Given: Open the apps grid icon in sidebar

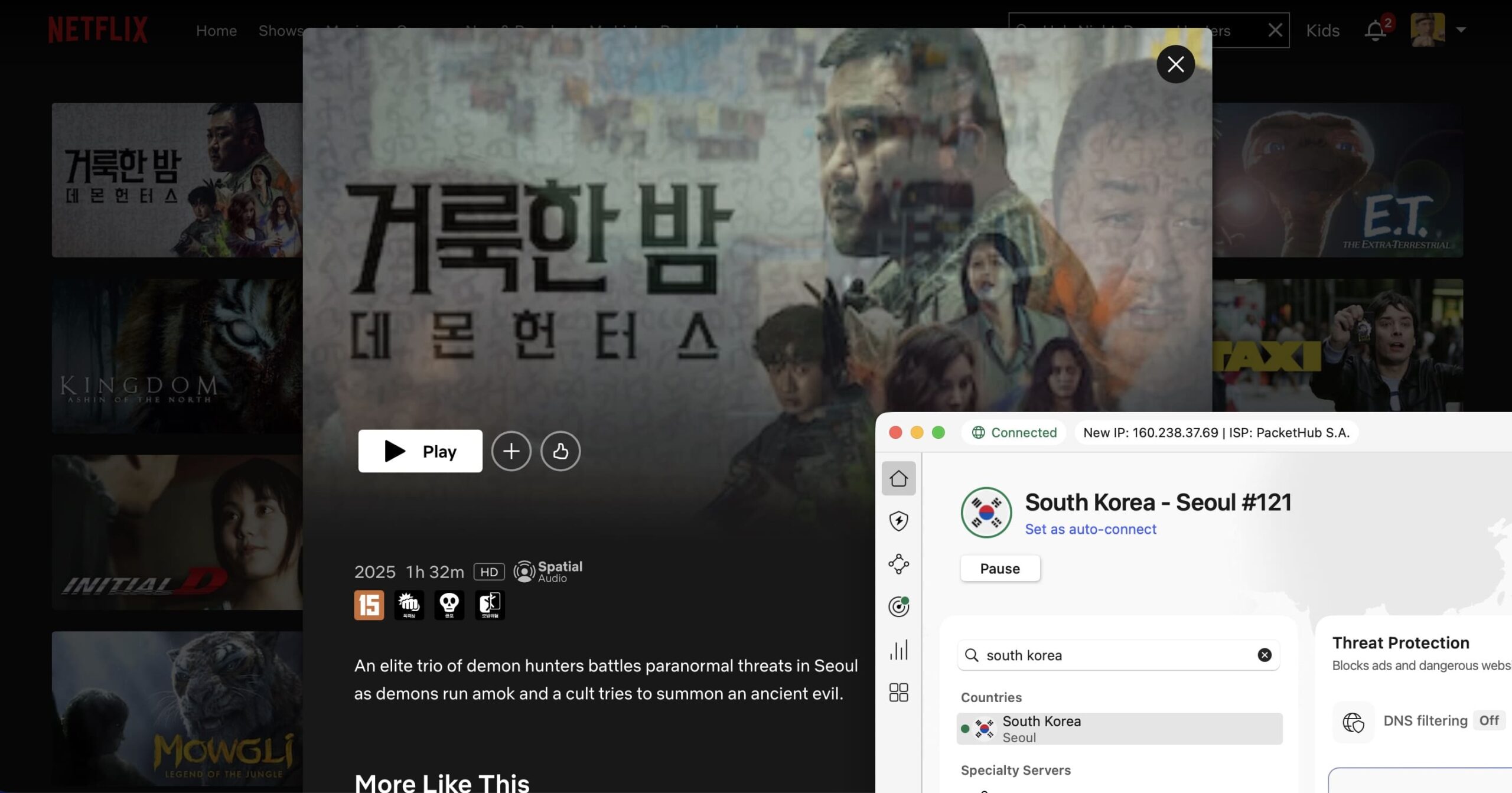Looking at the screenshot, I should 899,692.
